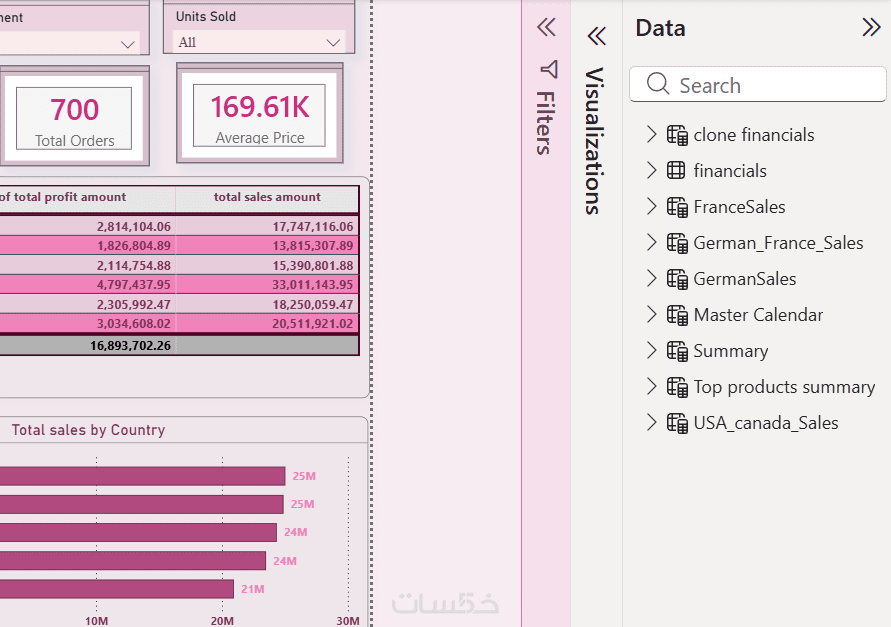Click the USA_canada_Sales table icon
891x627 pixels.
click(x=677, y=423)
